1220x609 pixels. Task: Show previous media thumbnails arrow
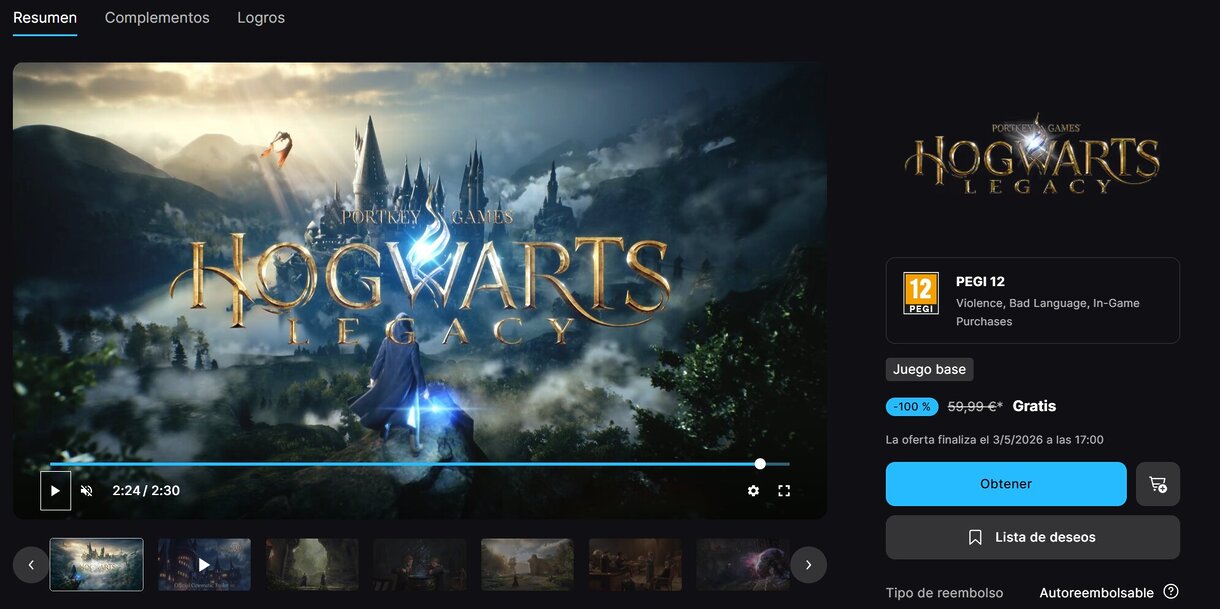pyautogui.click(x=31, y=565)
